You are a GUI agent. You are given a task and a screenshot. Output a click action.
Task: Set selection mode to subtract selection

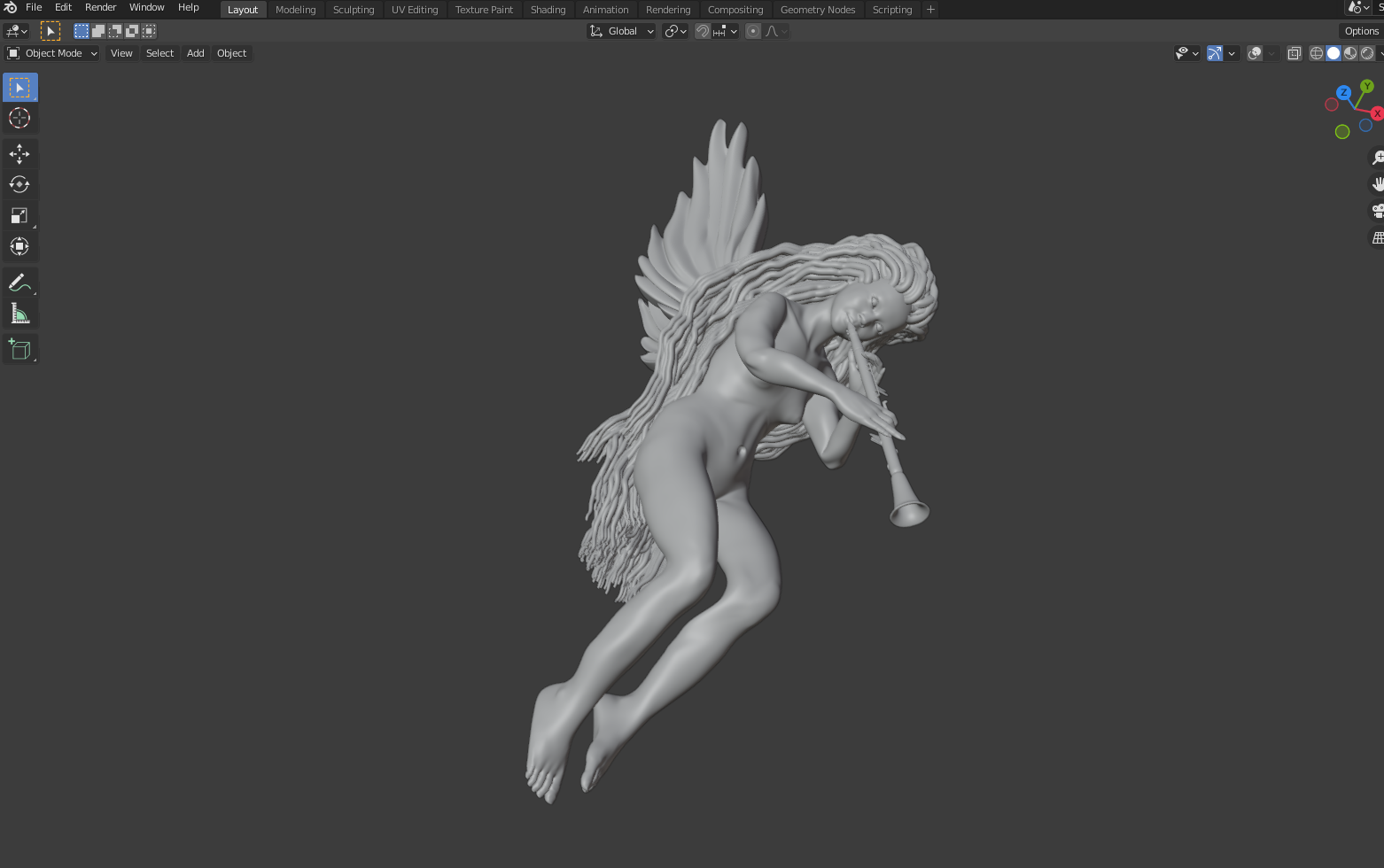pos(115,31)
